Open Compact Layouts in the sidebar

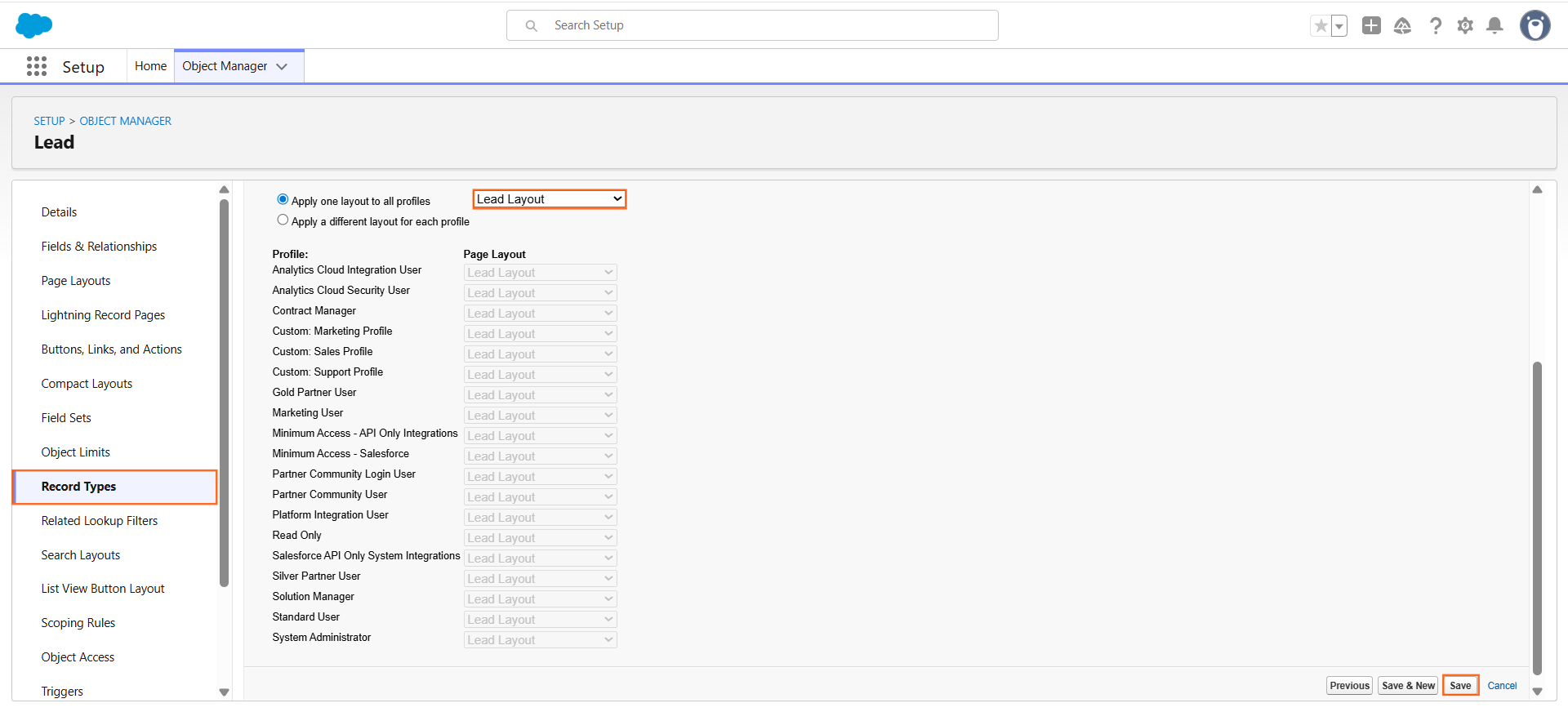tap(87, 384)
